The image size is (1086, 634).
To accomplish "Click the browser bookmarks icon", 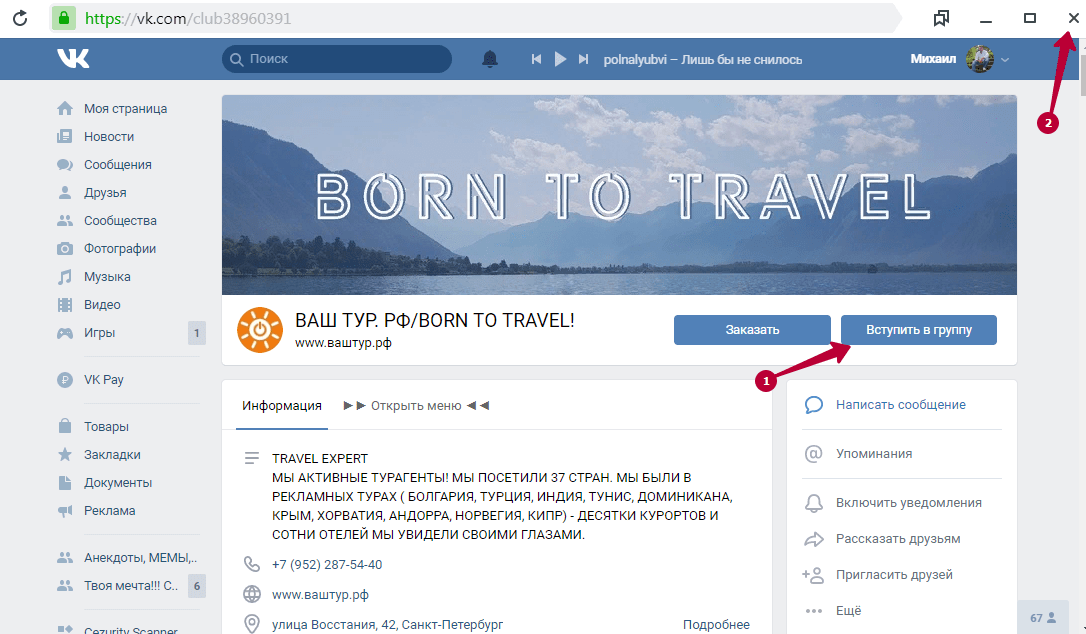I will pyautogui.click(x=941, y=18).
